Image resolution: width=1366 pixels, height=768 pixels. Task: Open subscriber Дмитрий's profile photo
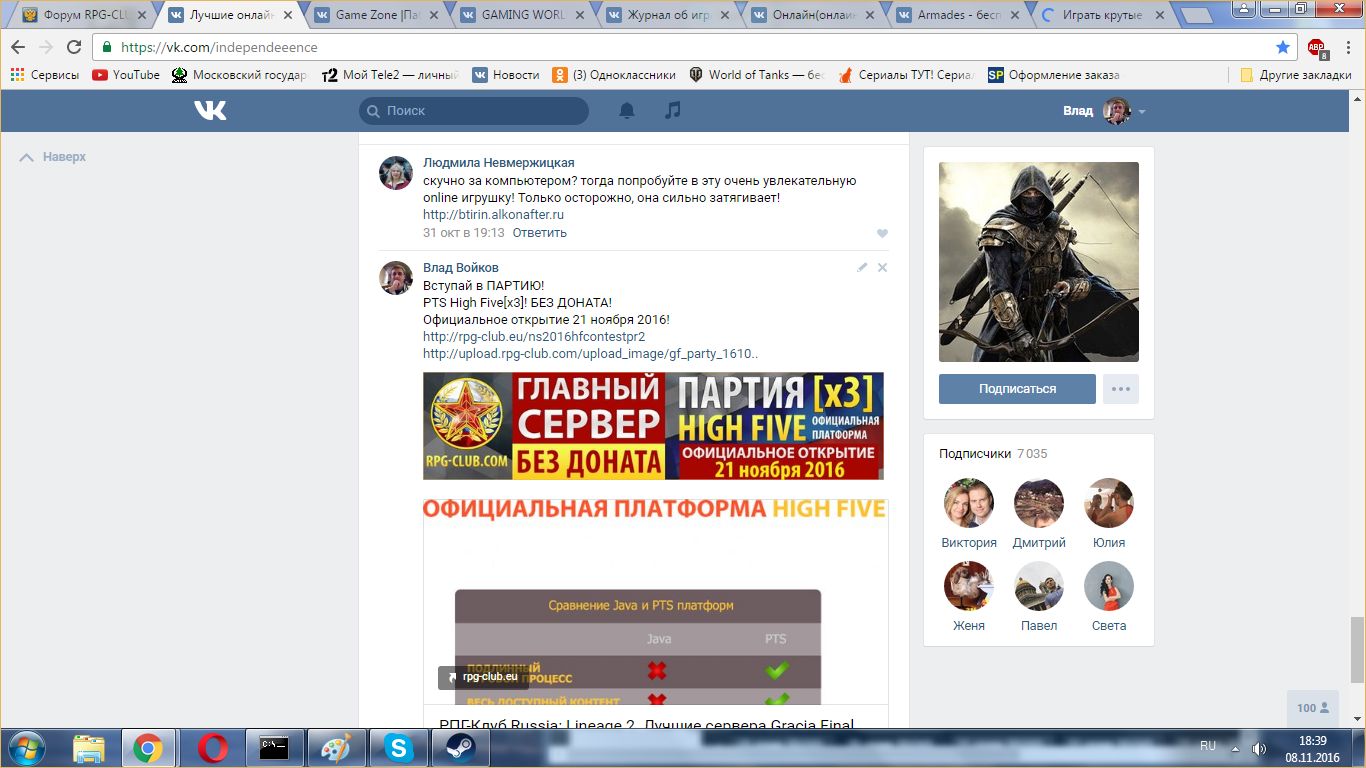[1039, 503]
